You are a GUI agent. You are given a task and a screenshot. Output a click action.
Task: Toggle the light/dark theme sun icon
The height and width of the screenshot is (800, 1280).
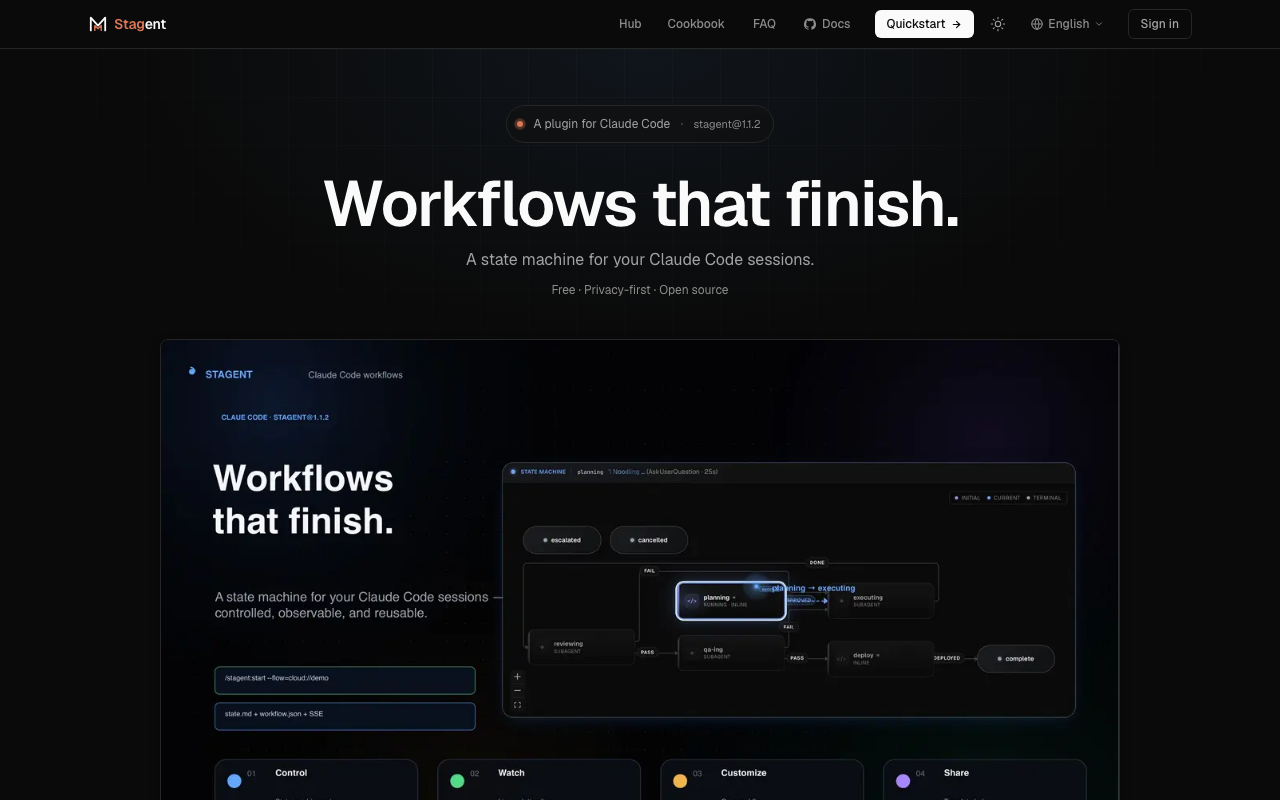(998, 24)
